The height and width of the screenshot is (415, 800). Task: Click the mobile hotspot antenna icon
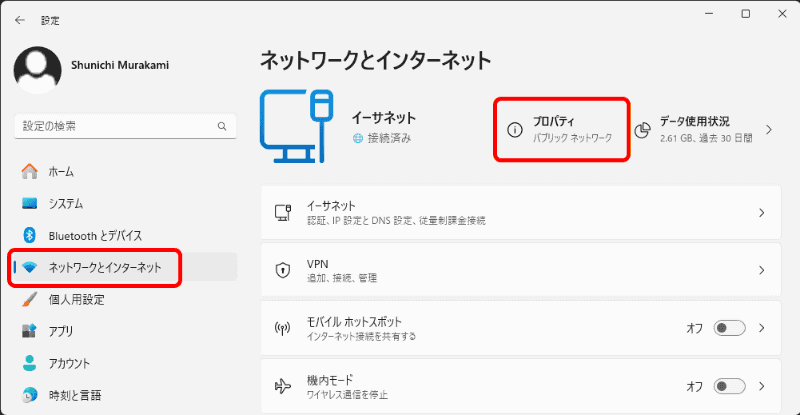click(x=283, y=328)
